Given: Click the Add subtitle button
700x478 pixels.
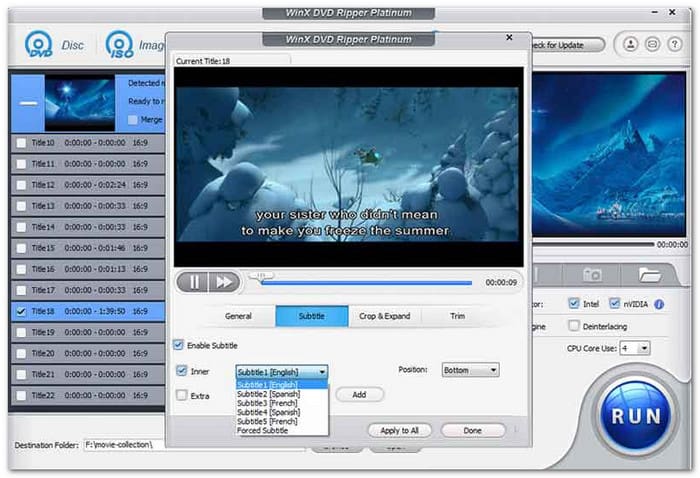Looking at the screenshot, I should point(359,395).
